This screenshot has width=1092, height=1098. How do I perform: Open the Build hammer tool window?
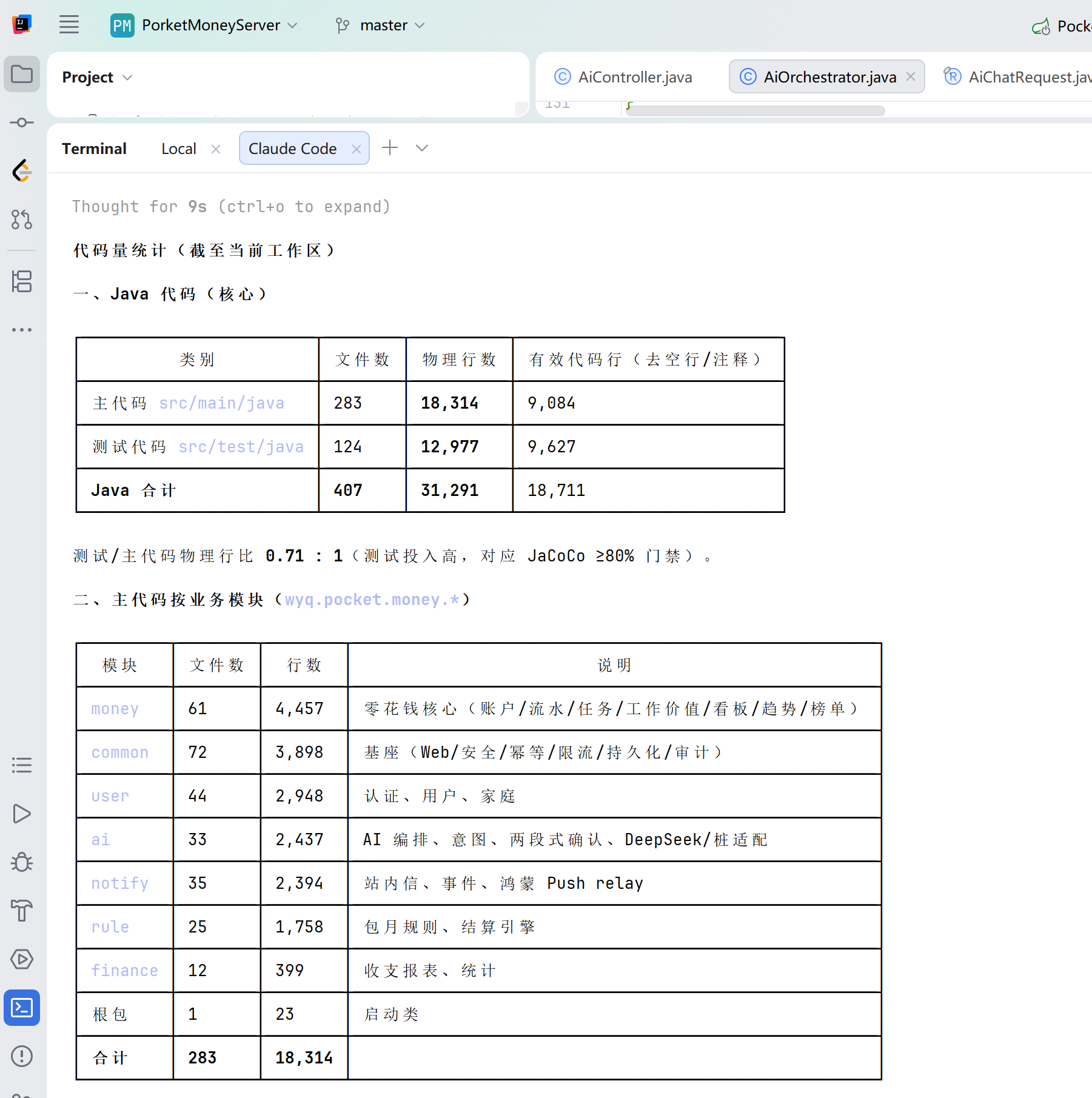point(22,911)
